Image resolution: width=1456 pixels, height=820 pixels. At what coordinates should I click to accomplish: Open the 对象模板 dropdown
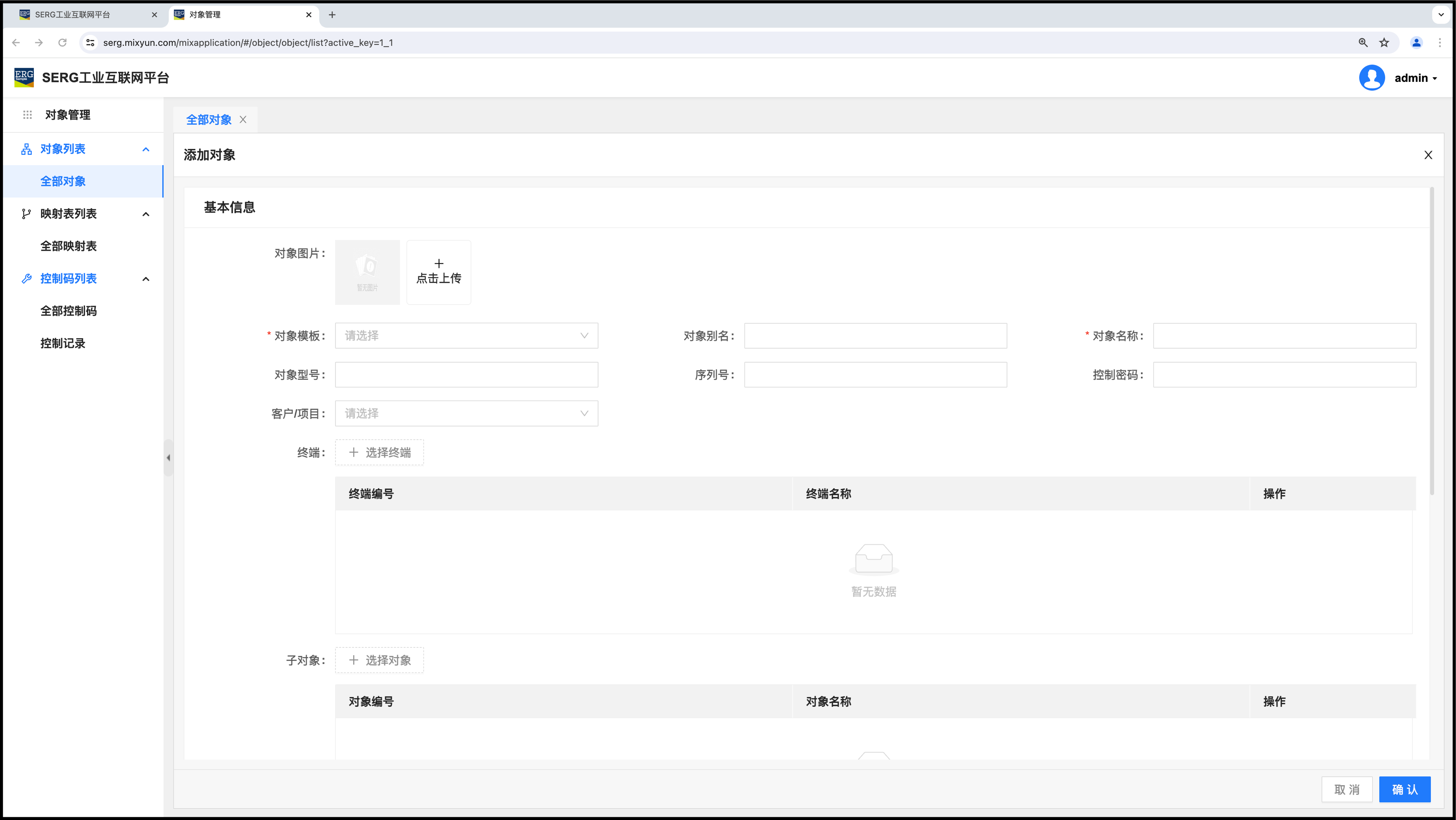click(x=466, y=336)
